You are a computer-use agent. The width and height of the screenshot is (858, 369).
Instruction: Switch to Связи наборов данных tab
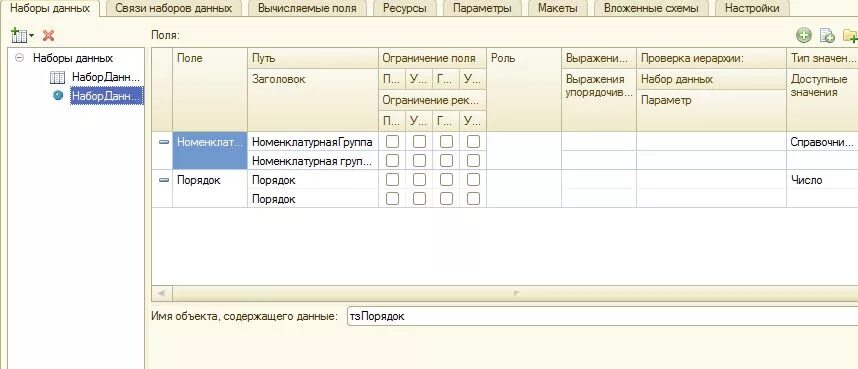coord(173,8)
